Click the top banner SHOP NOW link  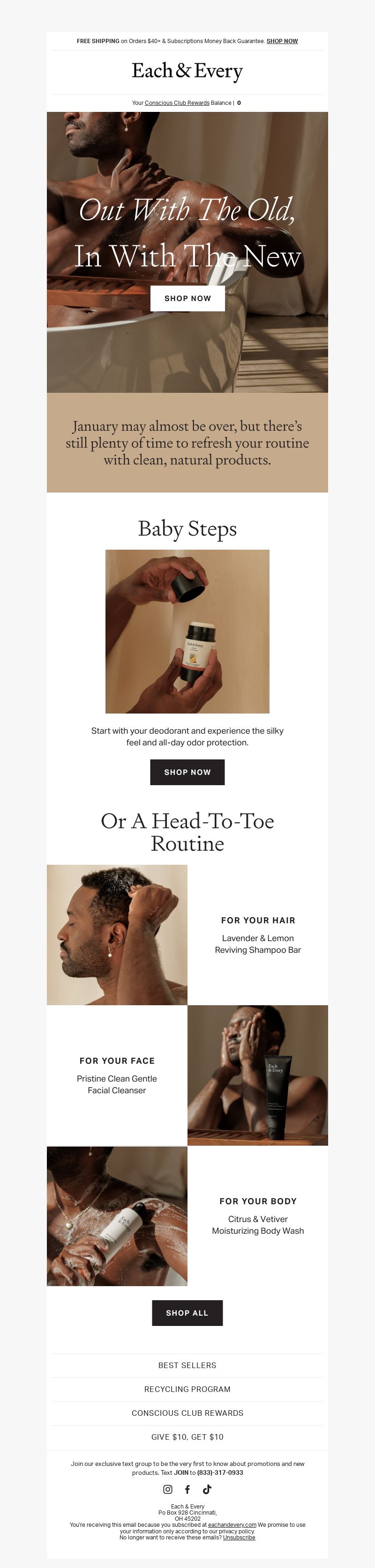pyautogui.click(x=282, y=41)
